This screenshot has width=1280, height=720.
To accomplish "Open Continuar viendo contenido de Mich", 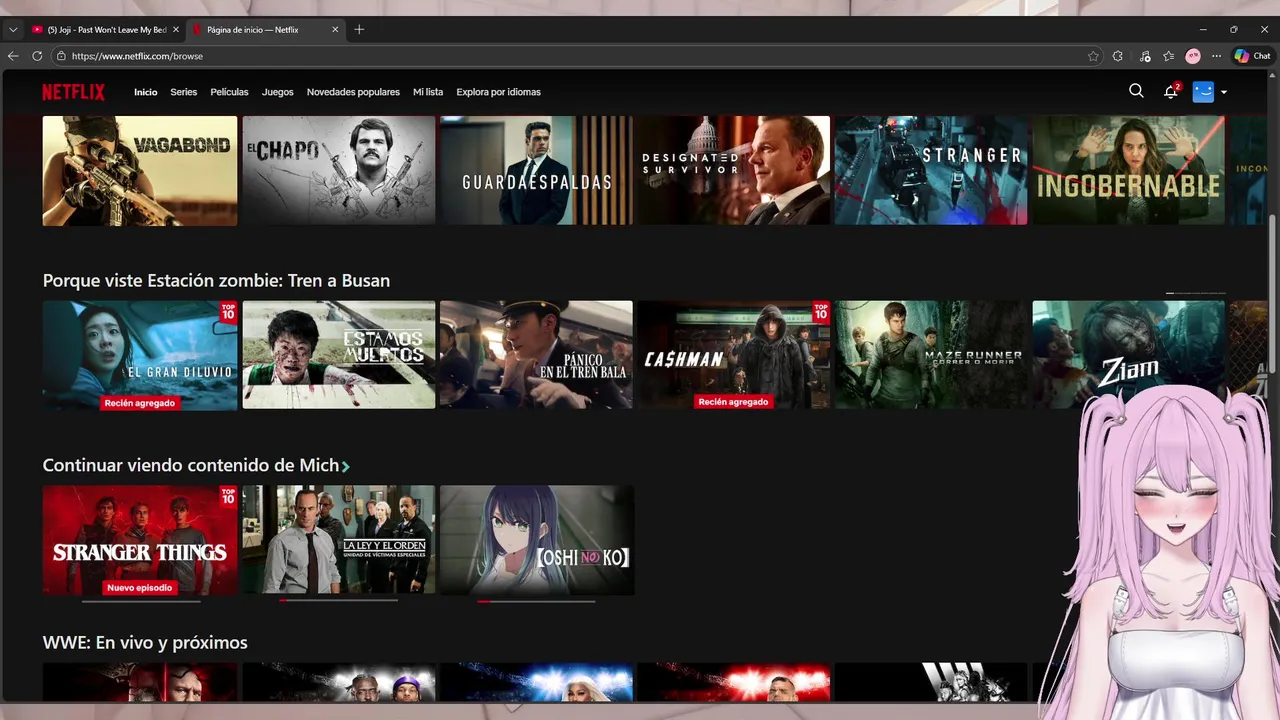I will tap(191, 466).
